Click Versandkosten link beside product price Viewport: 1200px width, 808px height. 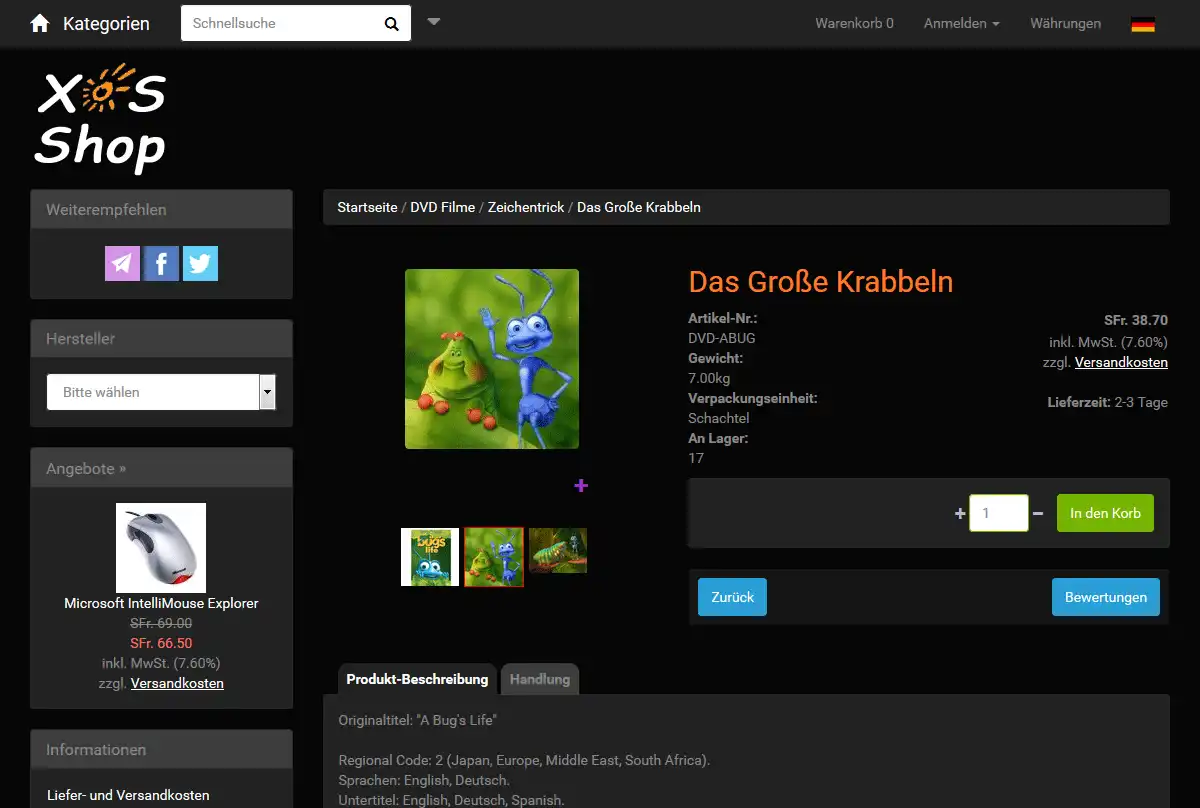[1121, 362]
